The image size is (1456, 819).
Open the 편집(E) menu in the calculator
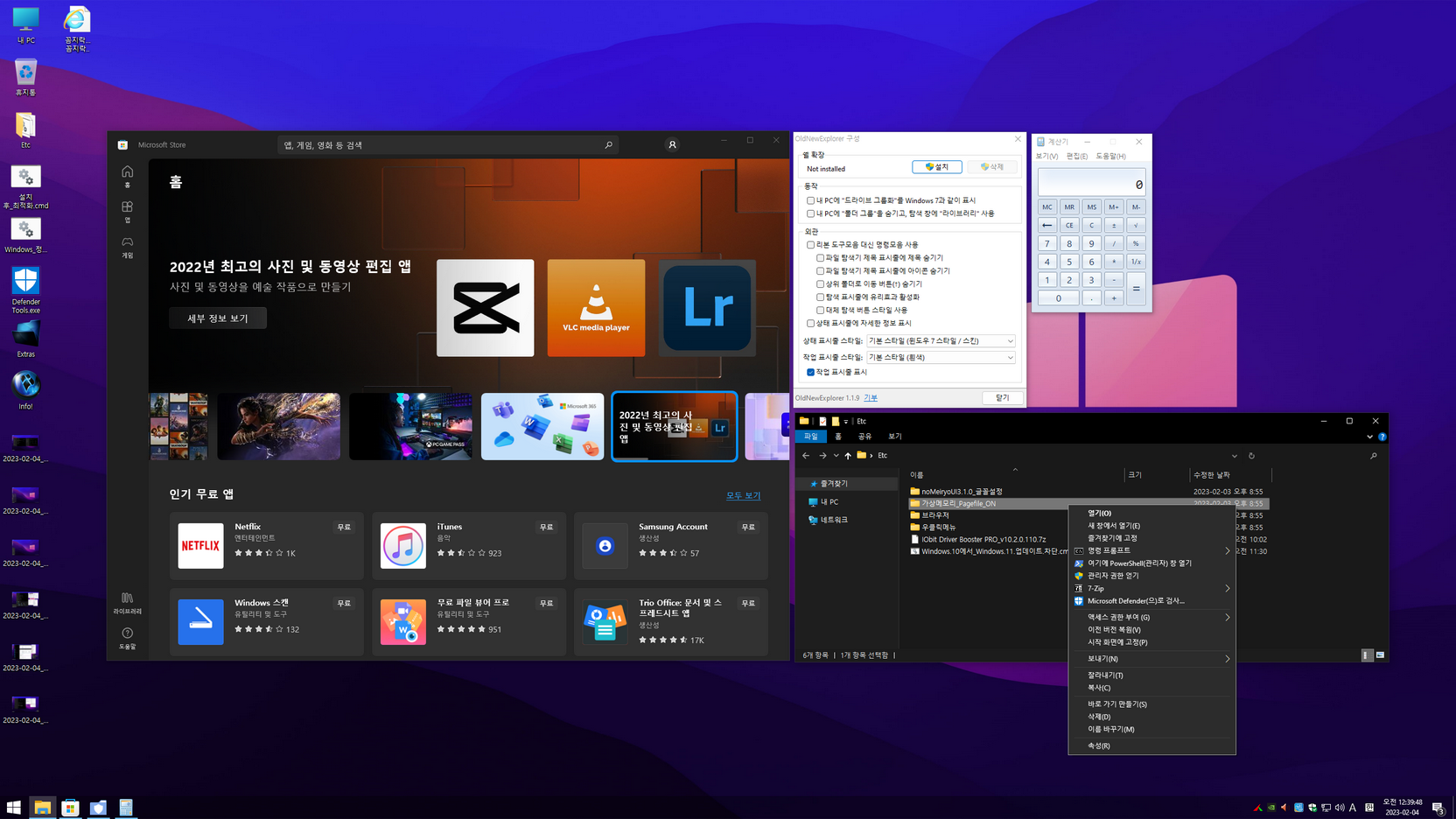pyautogui.click(x=1077, y=156)
